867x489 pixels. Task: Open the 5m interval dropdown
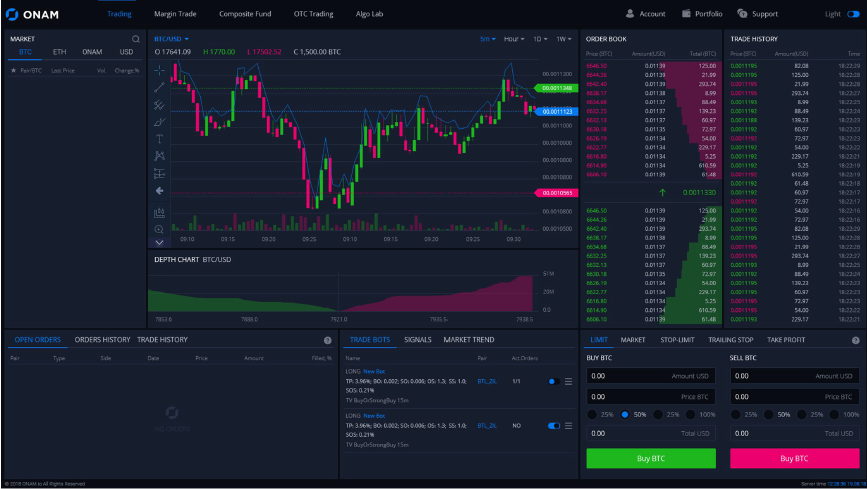[488, 39]
